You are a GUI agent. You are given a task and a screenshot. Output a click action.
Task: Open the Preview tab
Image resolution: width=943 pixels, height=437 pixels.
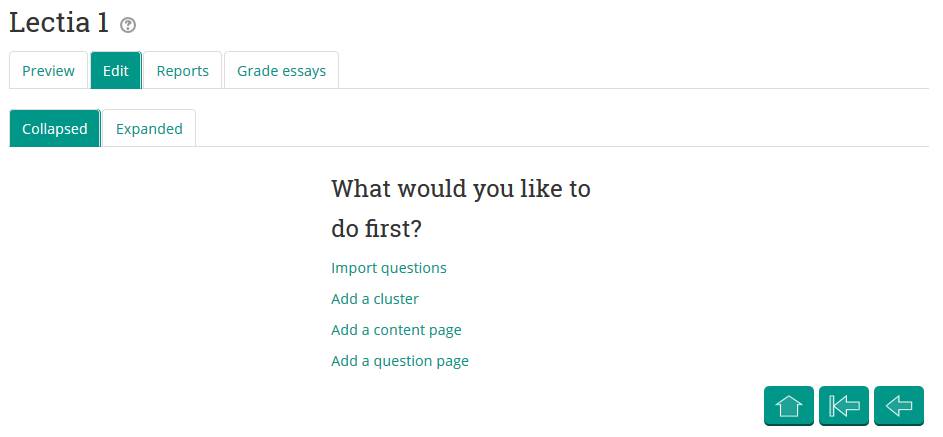(x=48, y=71)
